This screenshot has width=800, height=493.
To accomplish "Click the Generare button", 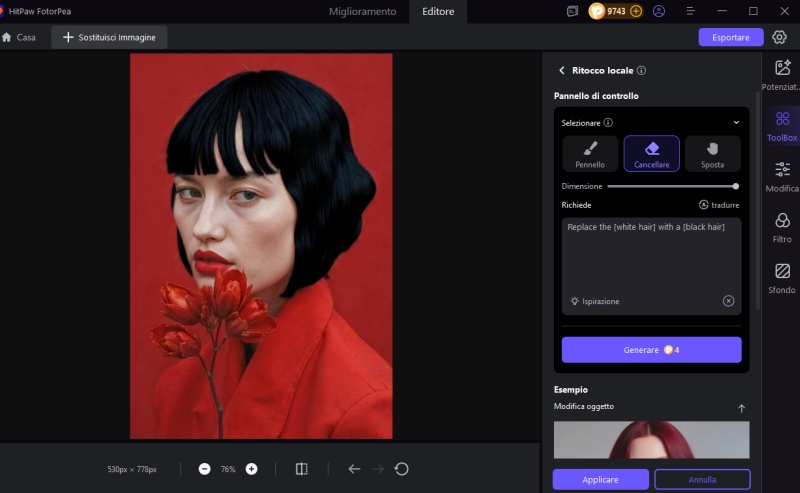I will [651, 350].
